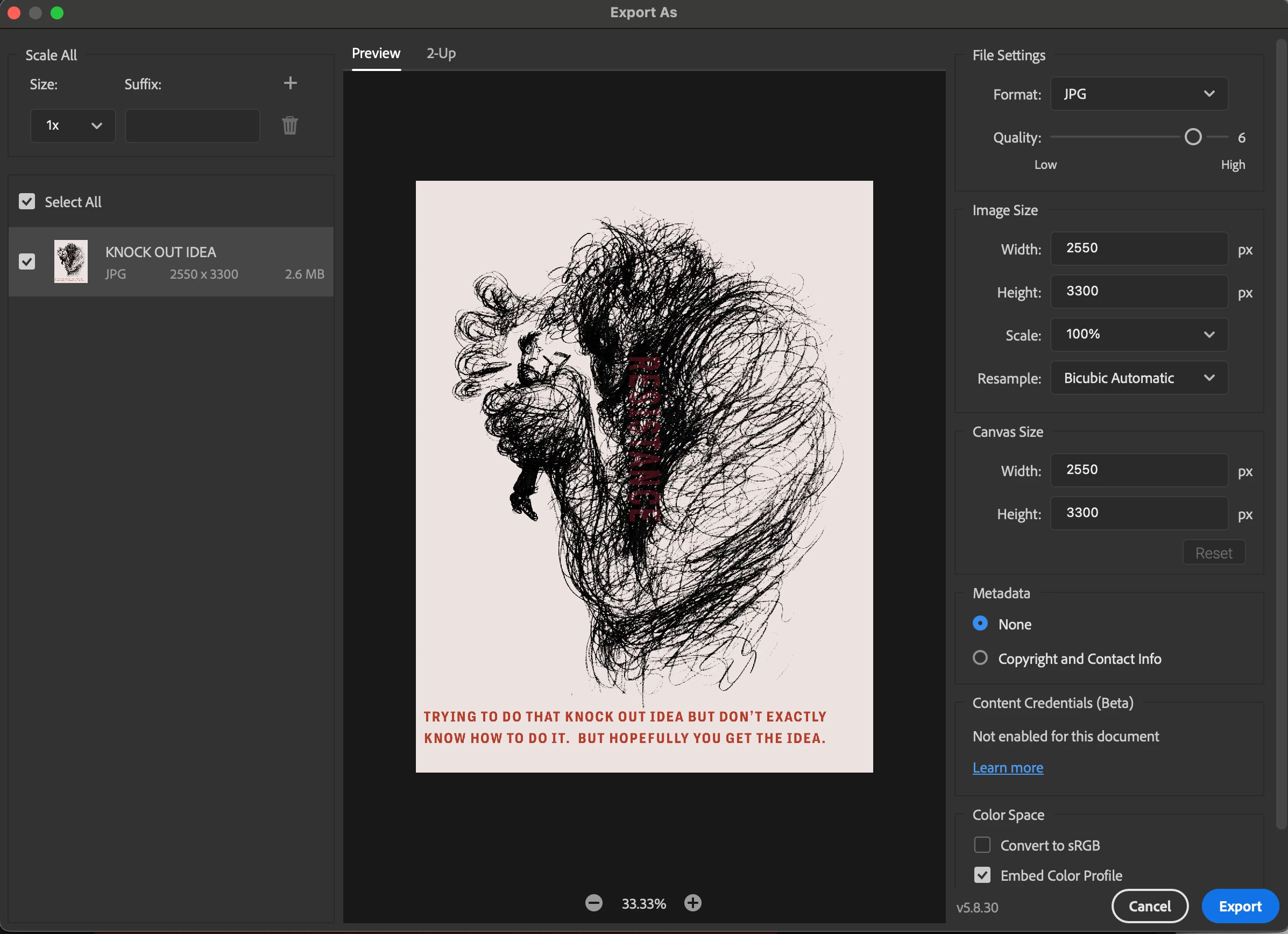
Task: Select None metadata radio button
Action: pos(980,624)
